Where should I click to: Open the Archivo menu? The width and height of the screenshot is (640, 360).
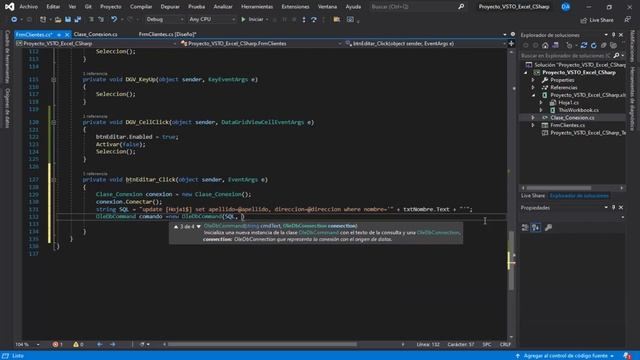29,7
